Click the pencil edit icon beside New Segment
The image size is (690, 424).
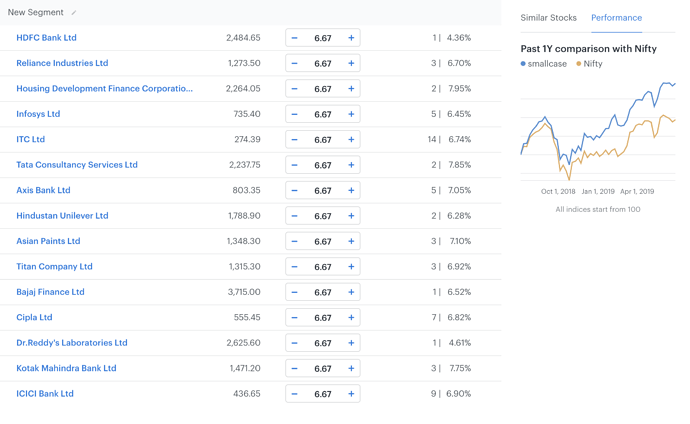click(74, 13)
